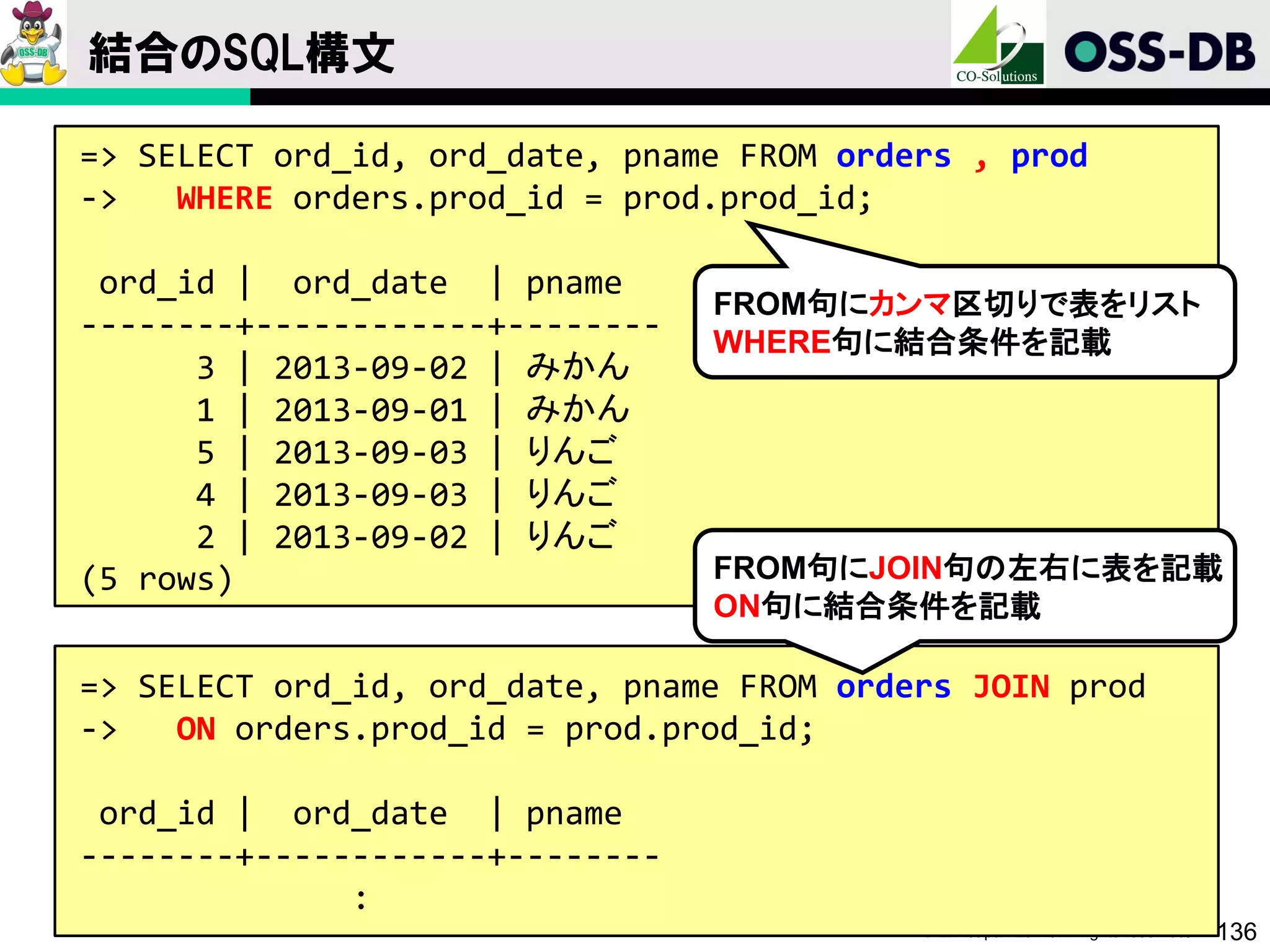Screen dimensions: 1270x952
Task: Click the みかん value in the ord_id 3 row
Action: (578, 367)
